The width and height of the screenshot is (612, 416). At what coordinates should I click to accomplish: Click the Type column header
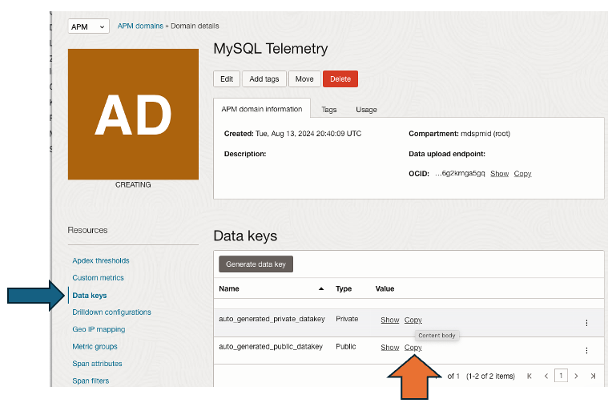[343, 289]
